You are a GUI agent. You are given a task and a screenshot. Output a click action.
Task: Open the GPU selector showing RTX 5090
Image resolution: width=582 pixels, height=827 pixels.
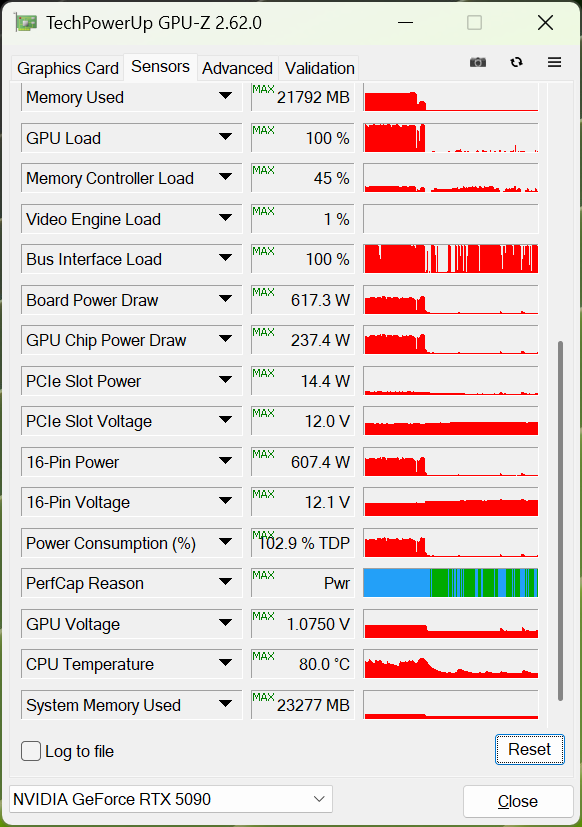click(170, 799)
